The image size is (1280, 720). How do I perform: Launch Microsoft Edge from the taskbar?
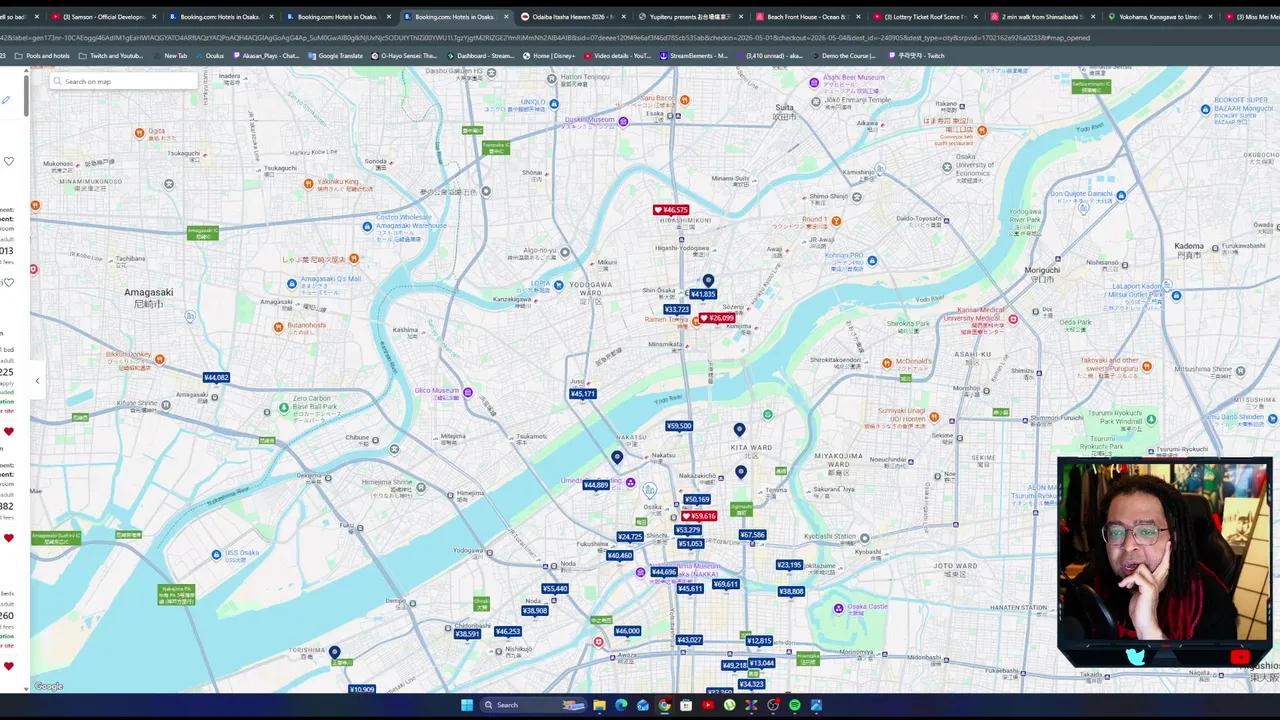point(621,705)
